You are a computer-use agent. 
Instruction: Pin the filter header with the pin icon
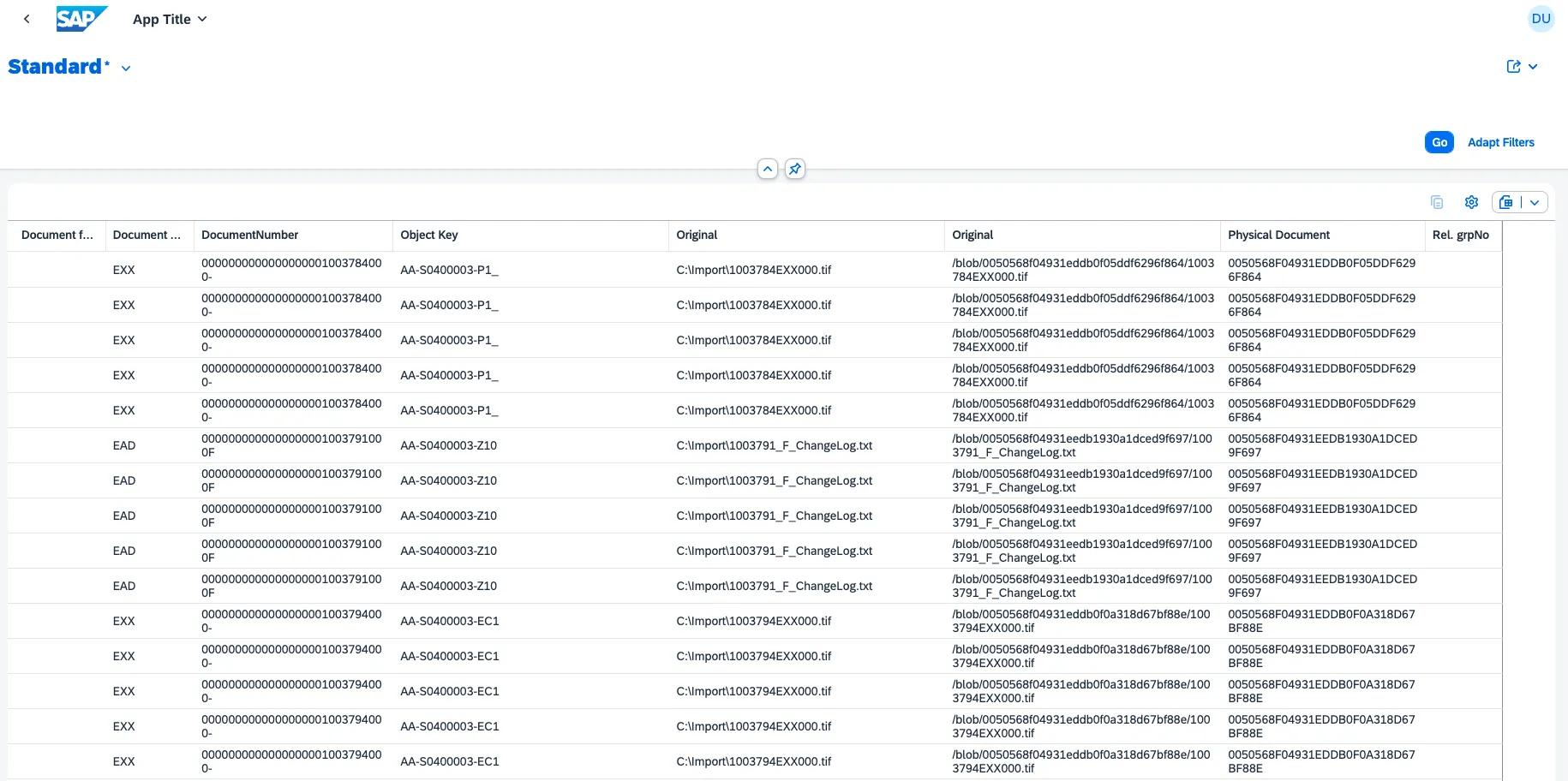[795, 169]
